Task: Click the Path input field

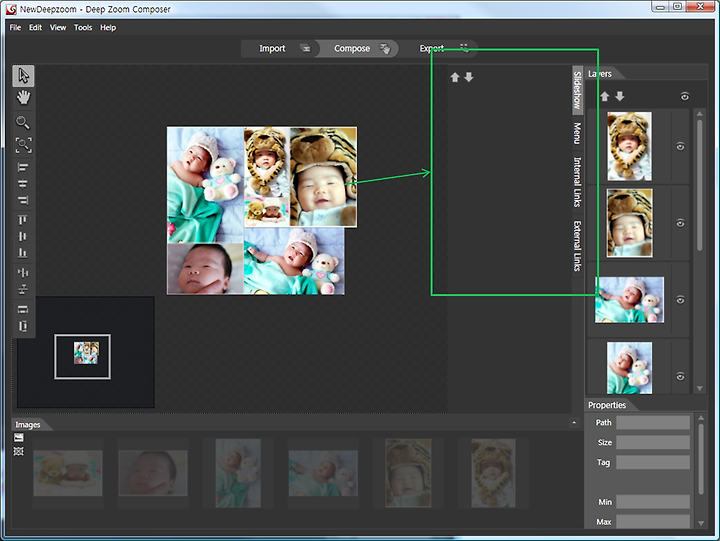Action: click(x=652, y=423)
